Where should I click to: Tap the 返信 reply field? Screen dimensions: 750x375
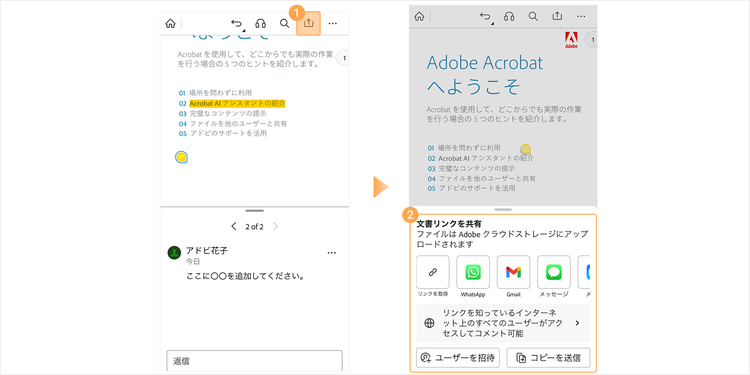254,361
